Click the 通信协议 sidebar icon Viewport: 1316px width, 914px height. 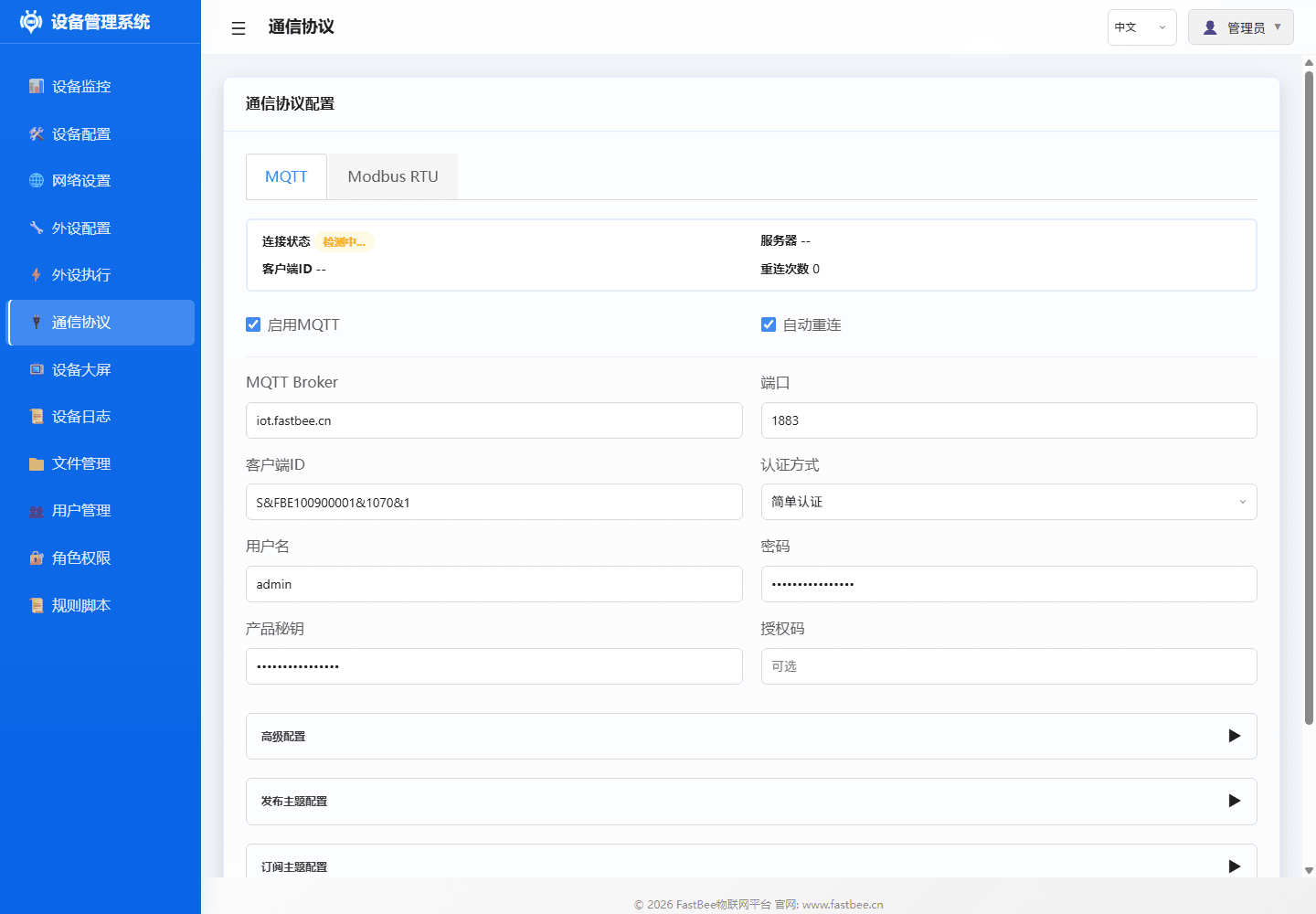click(x=37, y=322)
